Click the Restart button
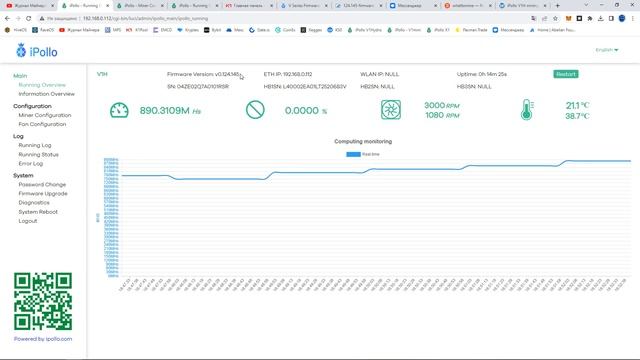The height and width of the screenshot is (360, 640). coord(566,74)
